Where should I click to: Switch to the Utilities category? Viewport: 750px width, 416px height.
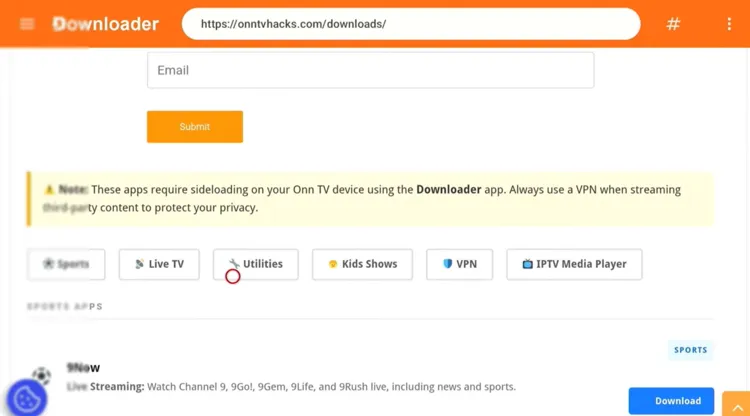[x=256, y=264]
